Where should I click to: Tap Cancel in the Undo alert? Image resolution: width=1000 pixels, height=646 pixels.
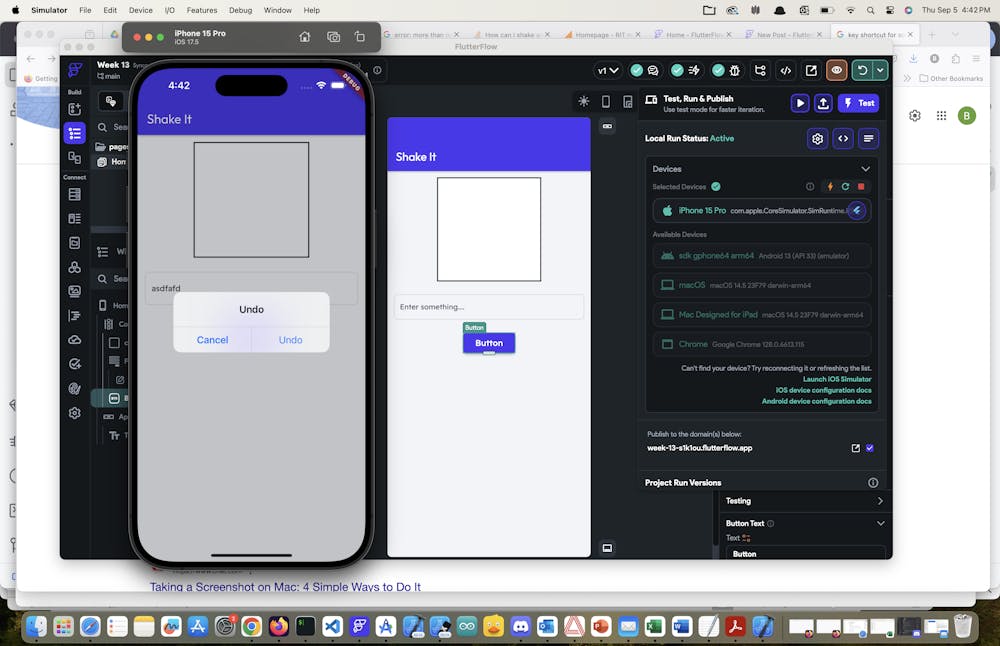212,340
